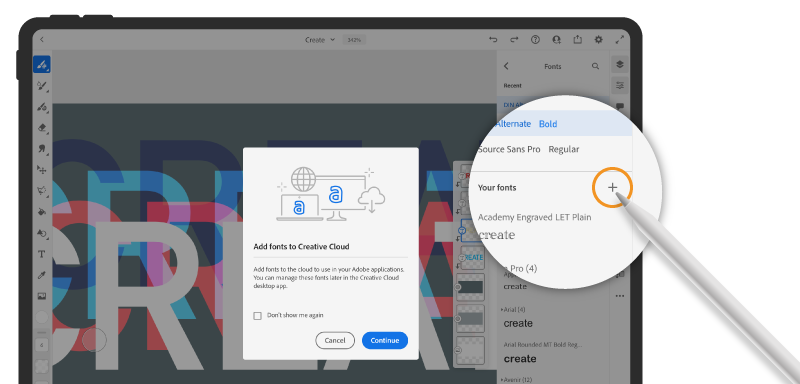Screen dimensions: 800x384
Task: Select the Eraser tool
Action: pos(42,127)
